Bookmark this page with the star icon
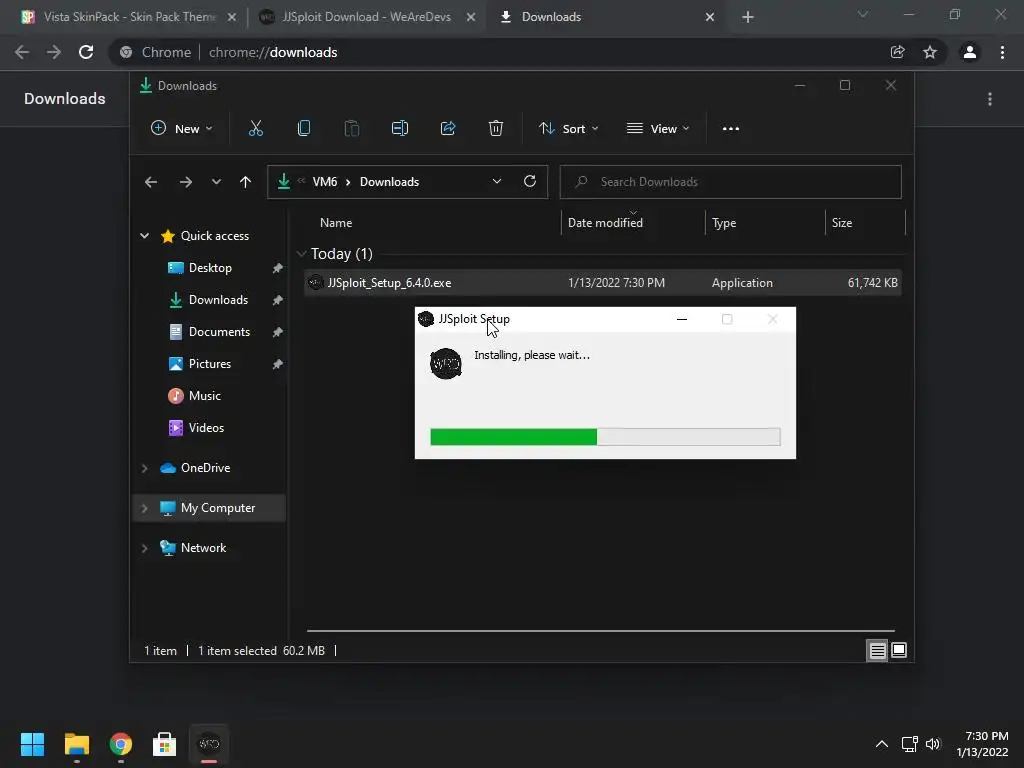 (930, 52)
